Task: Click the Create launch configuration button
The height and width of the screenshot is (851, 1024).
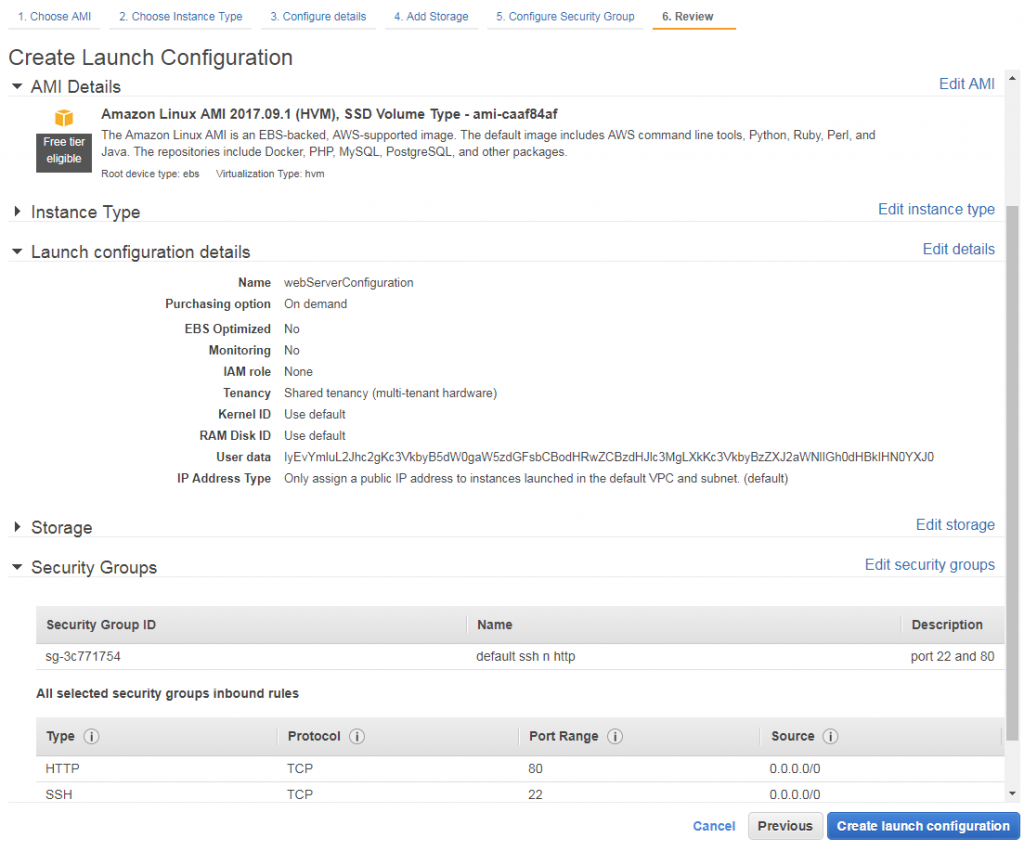Action: tap(922, 825)
